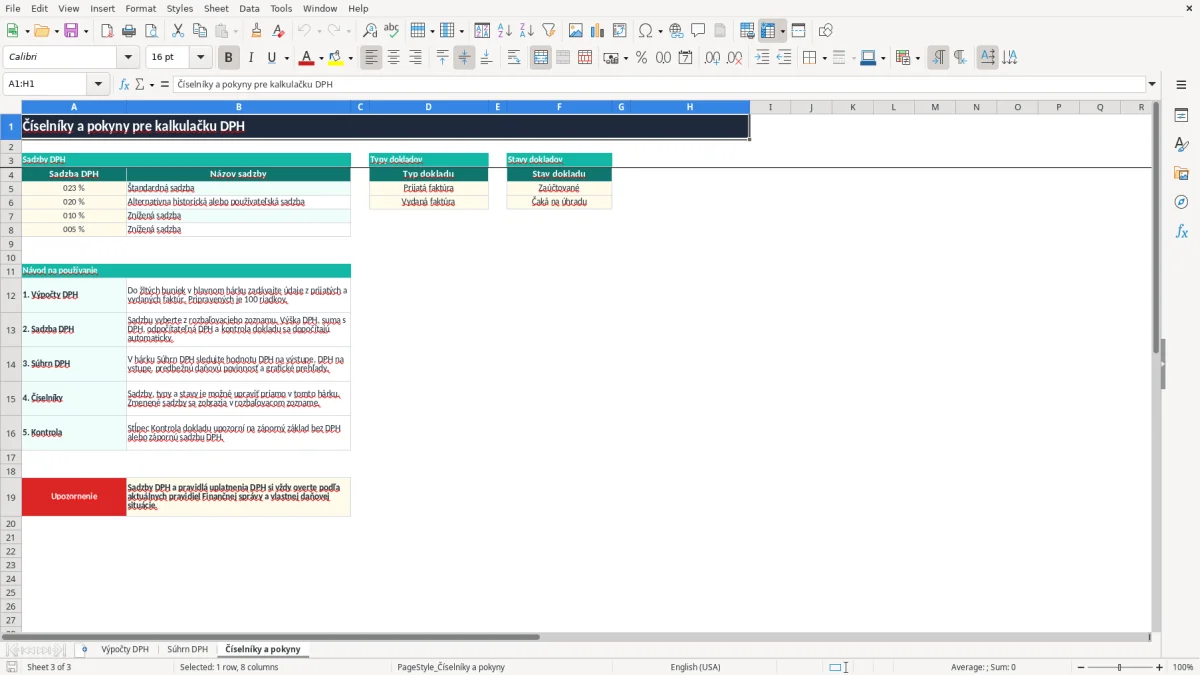Click the Clone Formatting paintbrush icon
The height and width of the screenshot is (675, 1200).
256,31
